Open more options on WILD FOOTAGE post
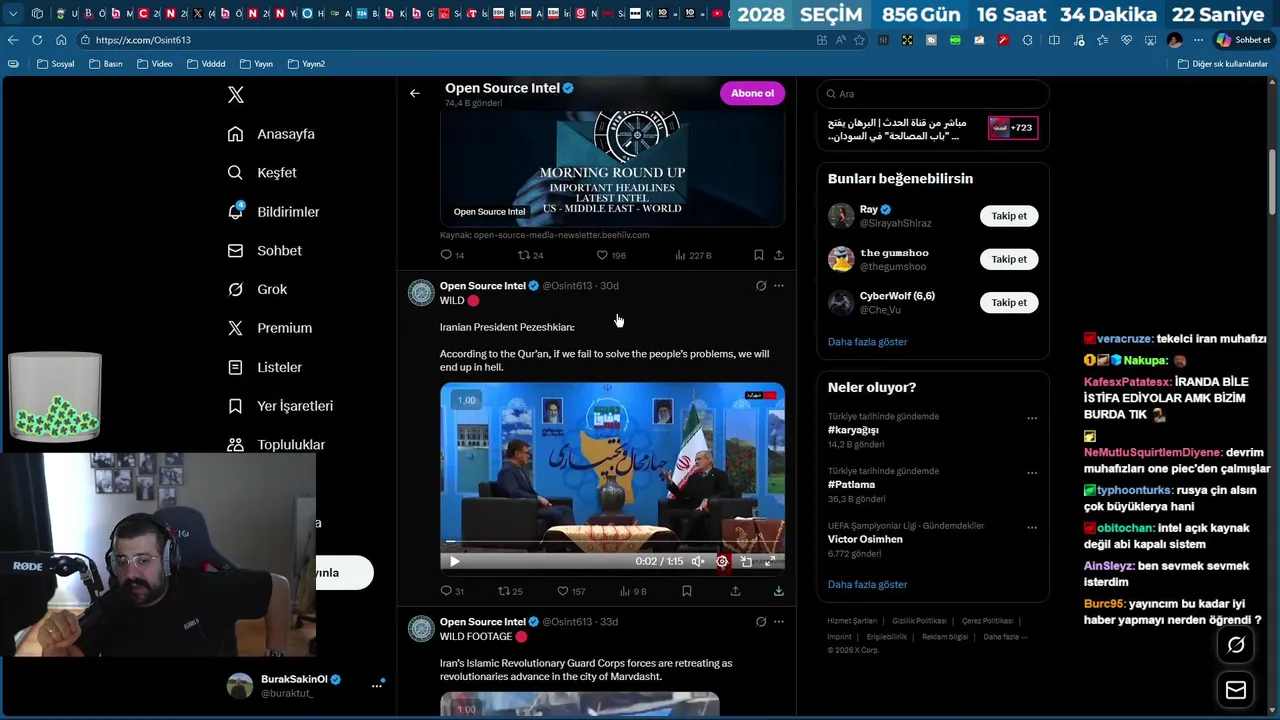 (x=779, y=622)
